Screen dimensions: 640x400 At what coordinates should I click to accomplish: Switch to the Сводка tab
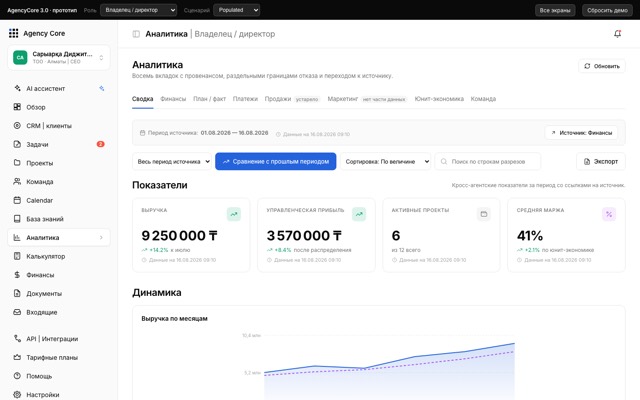coord(142,99)
